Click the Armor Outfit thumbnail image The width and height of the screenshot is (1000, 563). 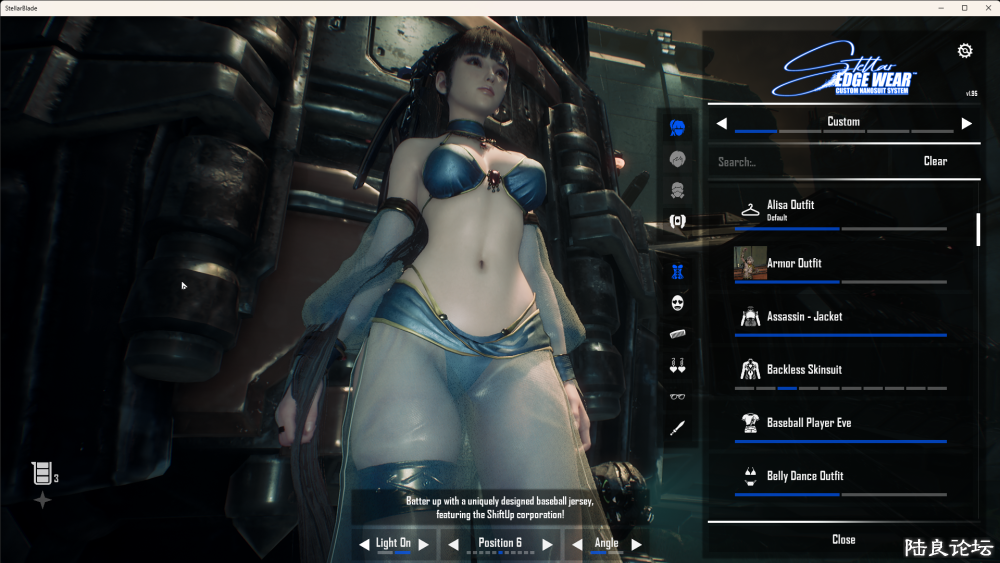pos(750,263)
